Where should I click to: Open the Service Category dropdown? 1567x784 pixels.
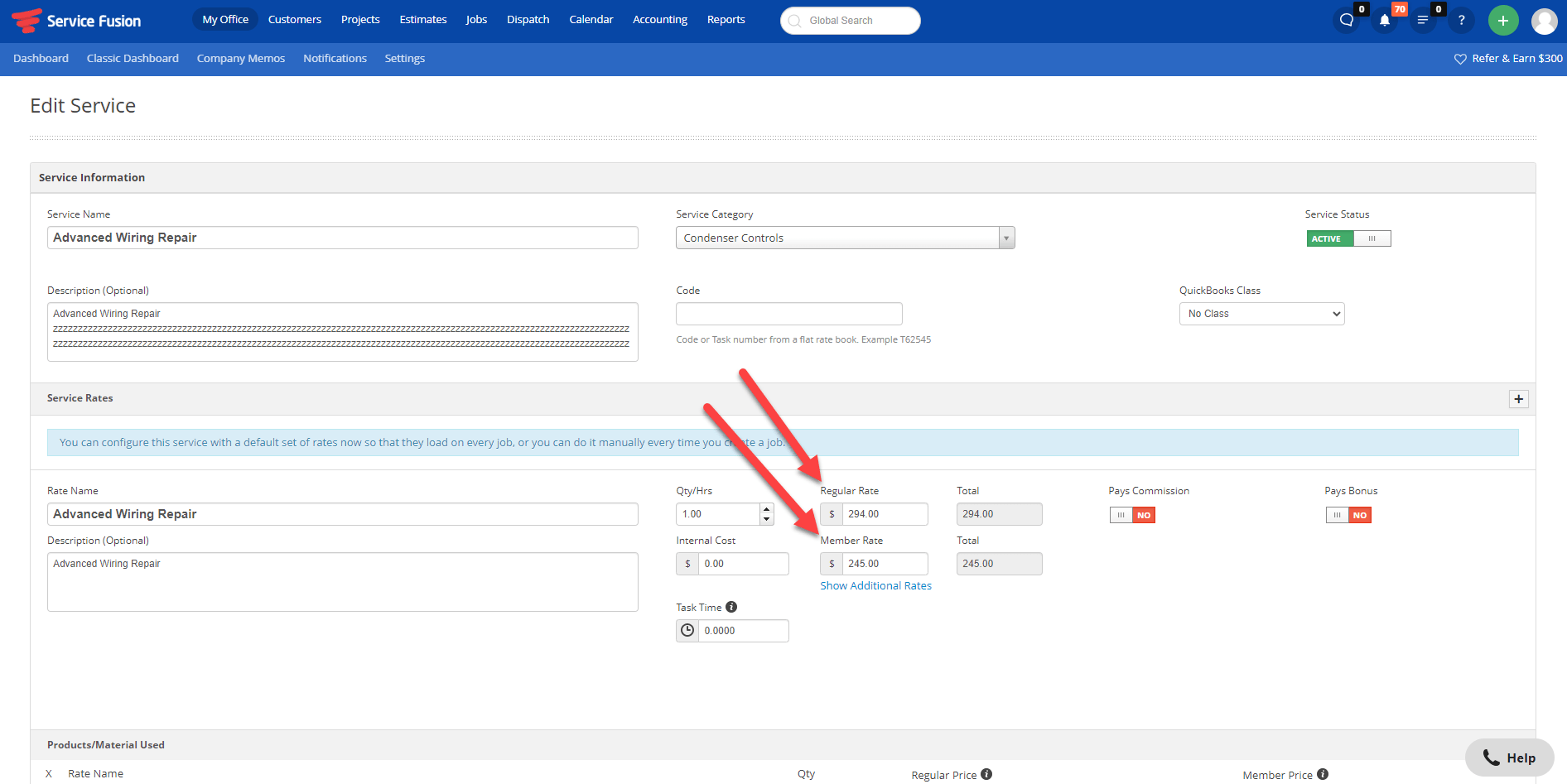[1005, 238]
